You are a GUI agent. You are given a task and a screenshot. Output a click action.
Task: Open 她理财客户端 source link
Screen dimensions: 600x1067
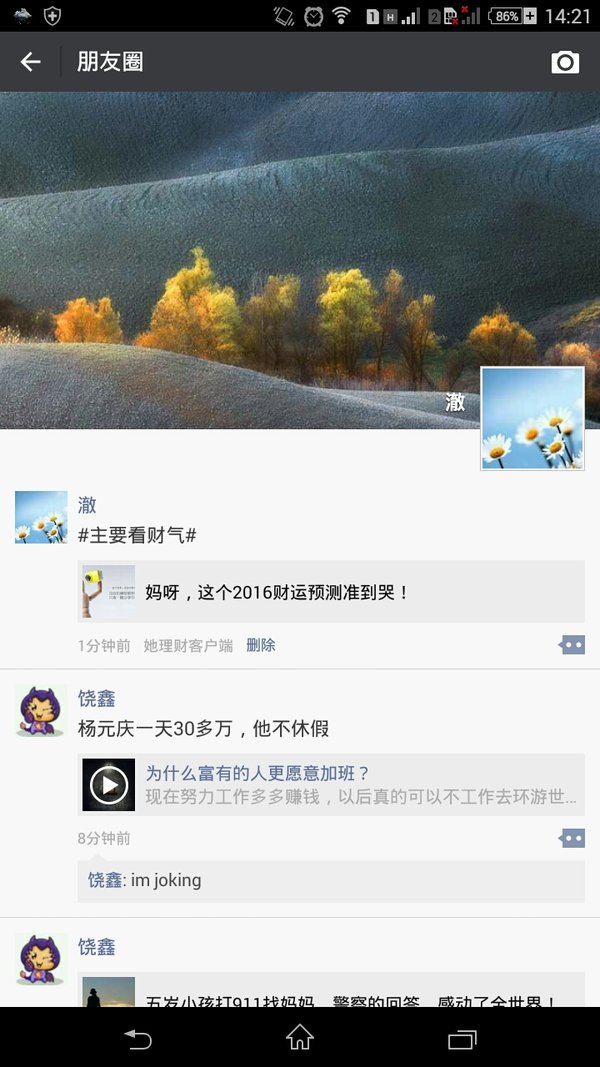188,646
